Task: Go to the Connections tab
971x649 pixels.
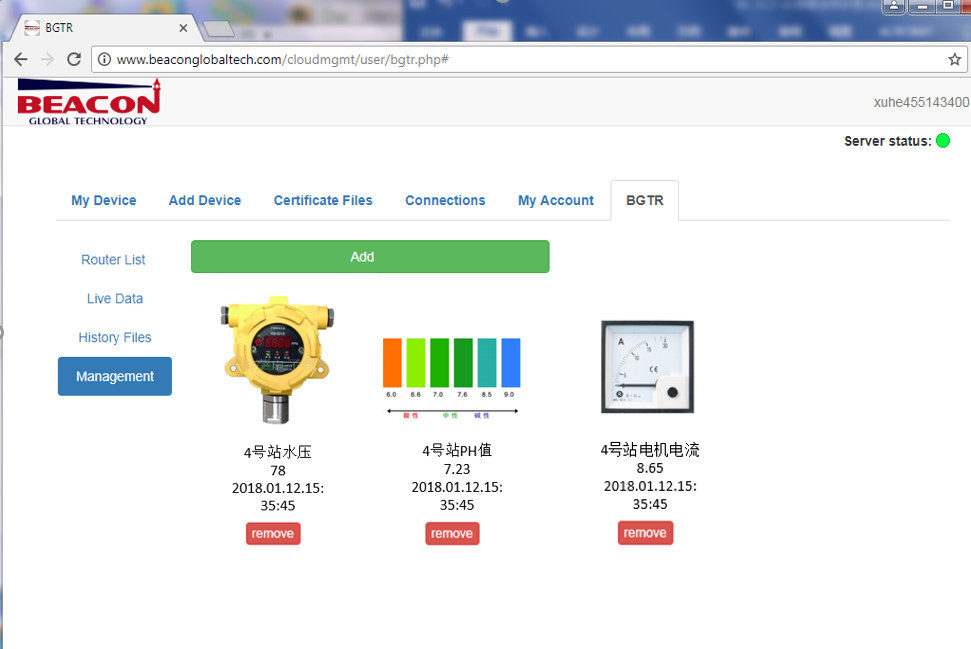Action: pos(445,200)
